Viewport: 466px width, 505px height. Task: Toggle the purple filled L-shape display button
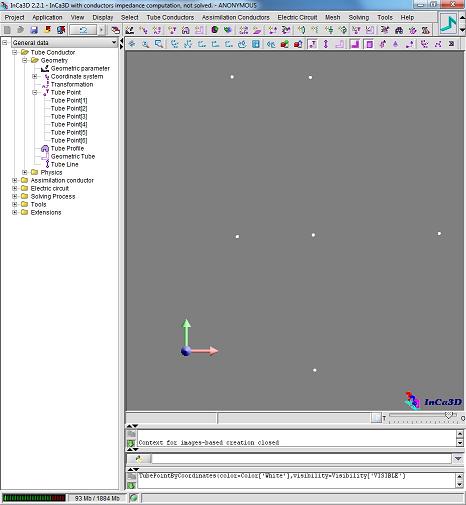(x=355, y=44)
